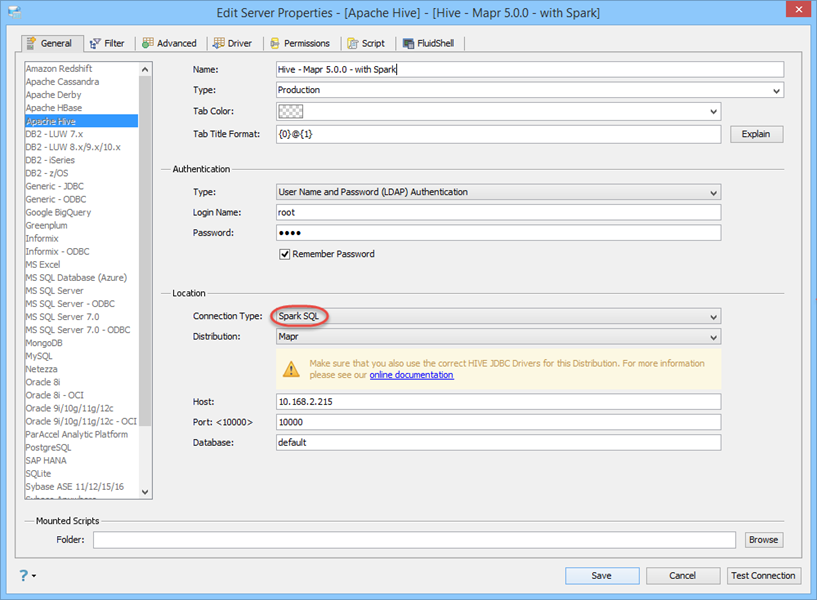Image resolution: width=817 pixels, height=600 pixels.
Task: Click the server list vertical scrollbar thumb
Action: tap(145, 251)
